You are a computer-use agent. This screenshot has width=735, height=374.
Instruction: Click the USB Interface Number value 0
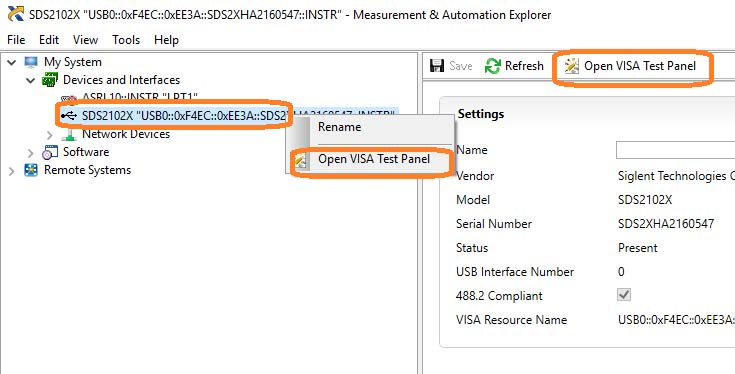(x=621, y=271)
